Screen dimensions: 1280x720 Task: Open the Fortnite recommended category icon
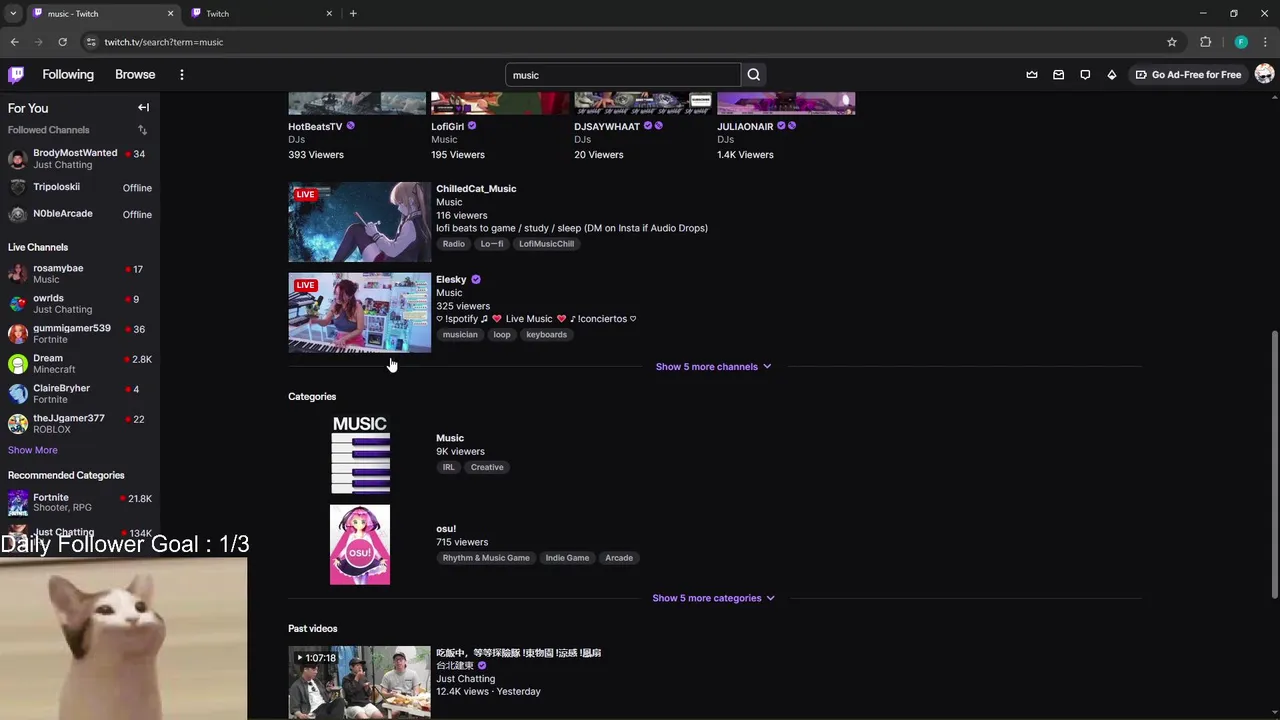pyautogui.click(x=18, y=502)
